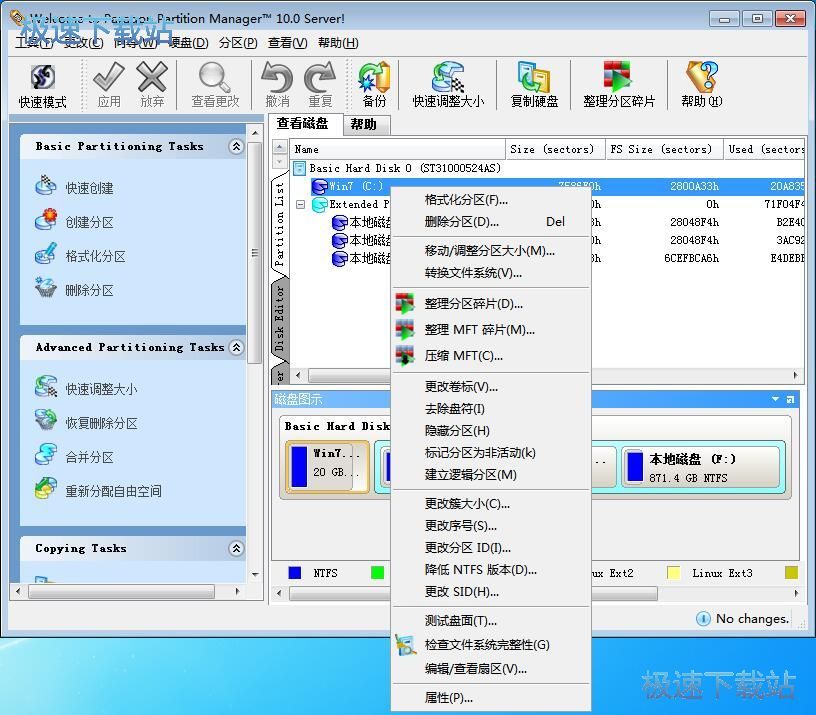Click the 应用 checkmark toolbar icon
The height and width of the screenshot is (715, 816).
click(109, 78)
